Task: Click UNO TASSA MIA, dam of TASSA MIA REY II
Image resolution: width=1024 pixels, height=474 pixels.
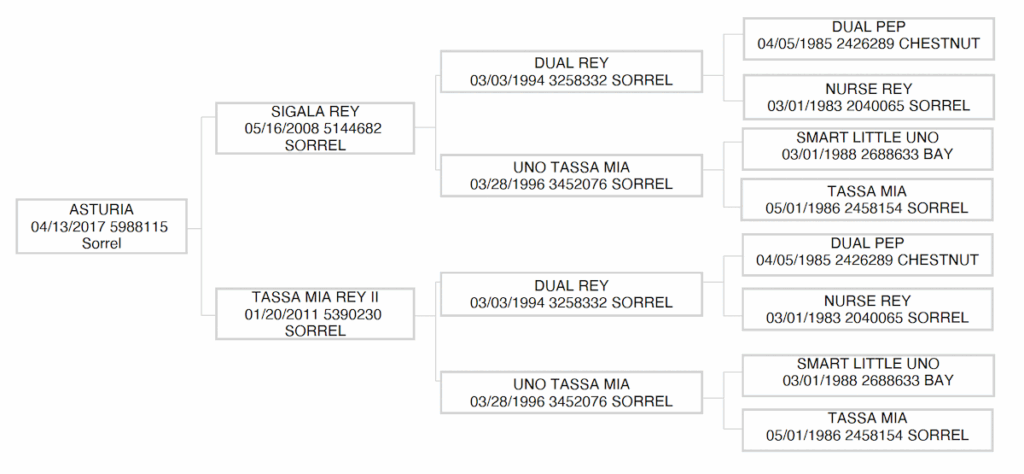Action: pos(571,392)
